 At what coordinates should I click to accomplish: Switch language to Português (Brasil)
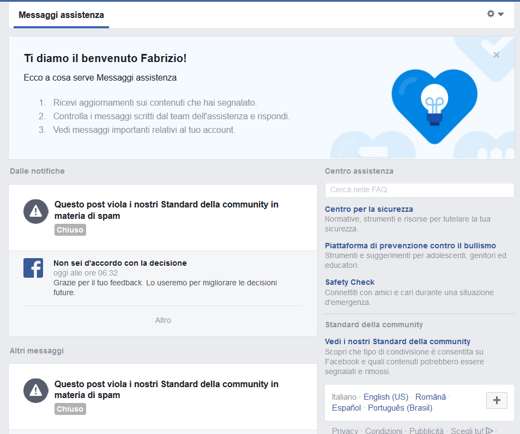pyautogui.click(x=400, y=408)
